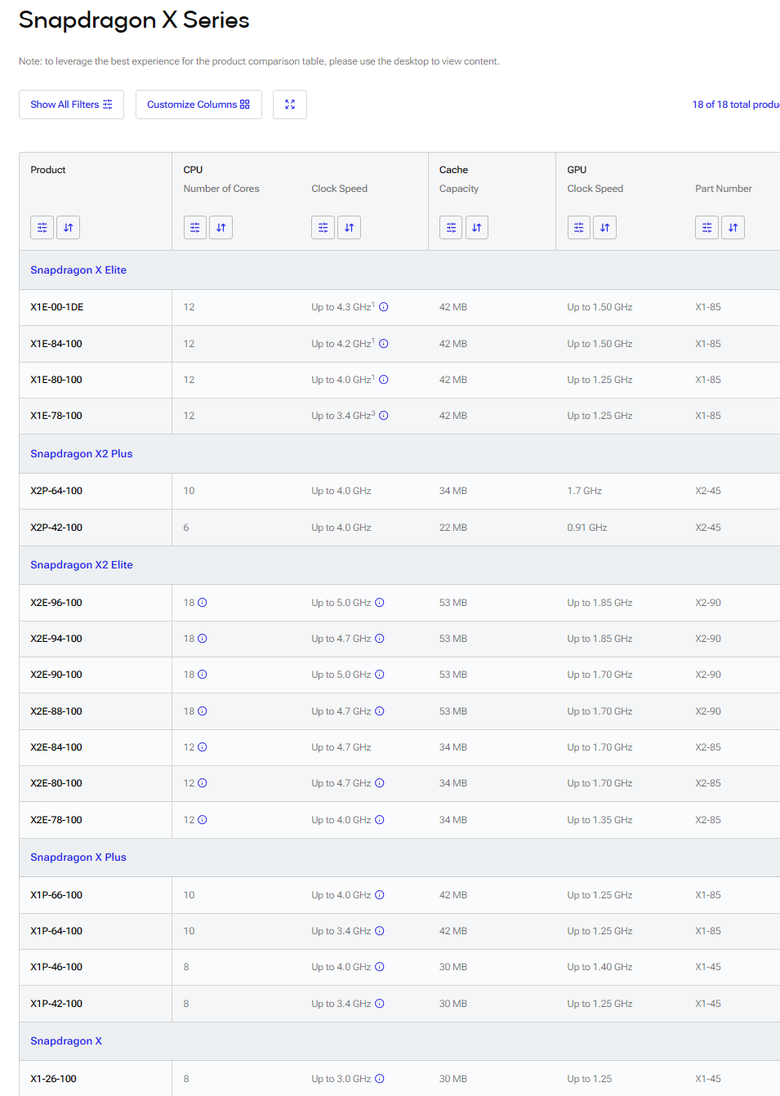This screenshot has width=780, height=1096.
Task: Click the '18 of 18 total' count text
Action: pos(736,104)
